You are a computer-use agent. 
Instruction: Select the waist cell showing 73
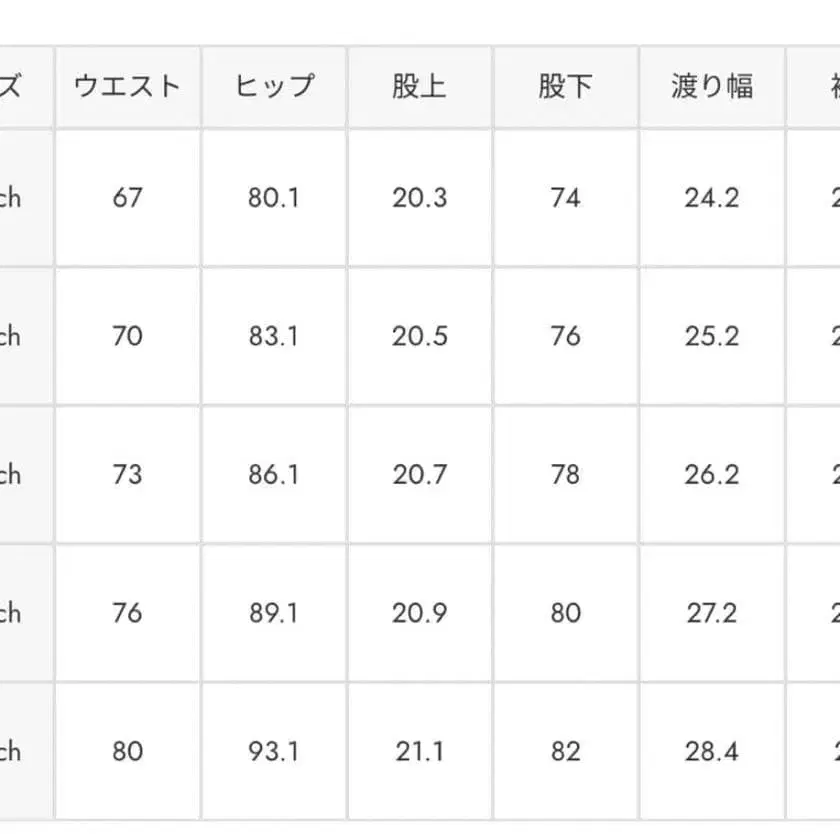click(127, 474)
